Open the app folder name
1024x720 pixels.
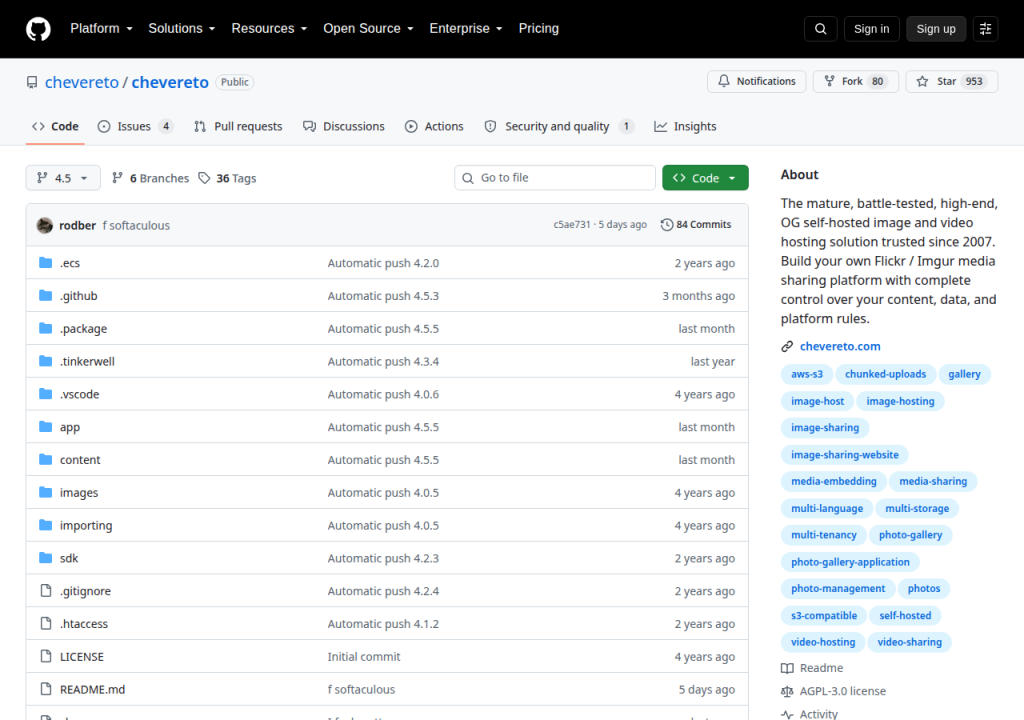tap(70, 427)
